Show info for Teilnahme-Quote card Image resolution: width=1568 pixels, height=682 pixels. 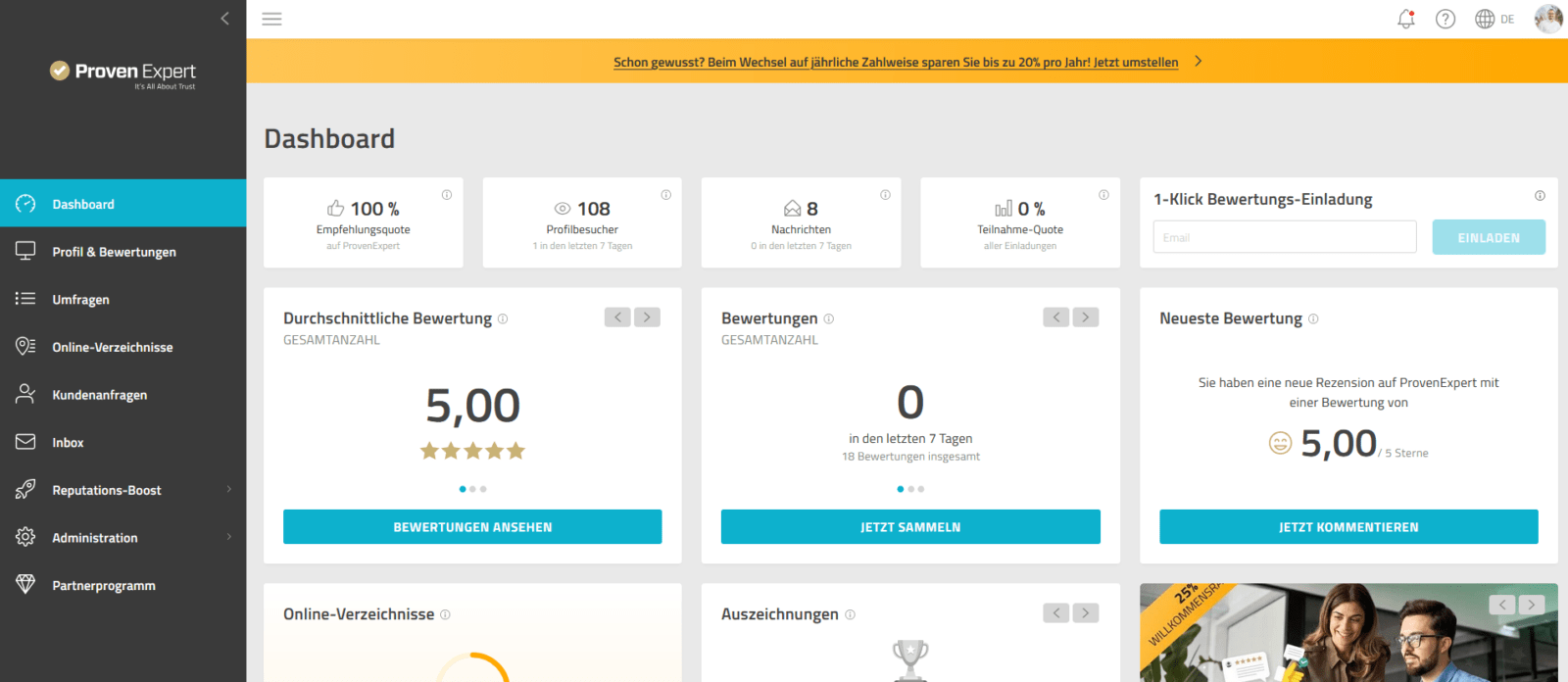click(1103, 195)
